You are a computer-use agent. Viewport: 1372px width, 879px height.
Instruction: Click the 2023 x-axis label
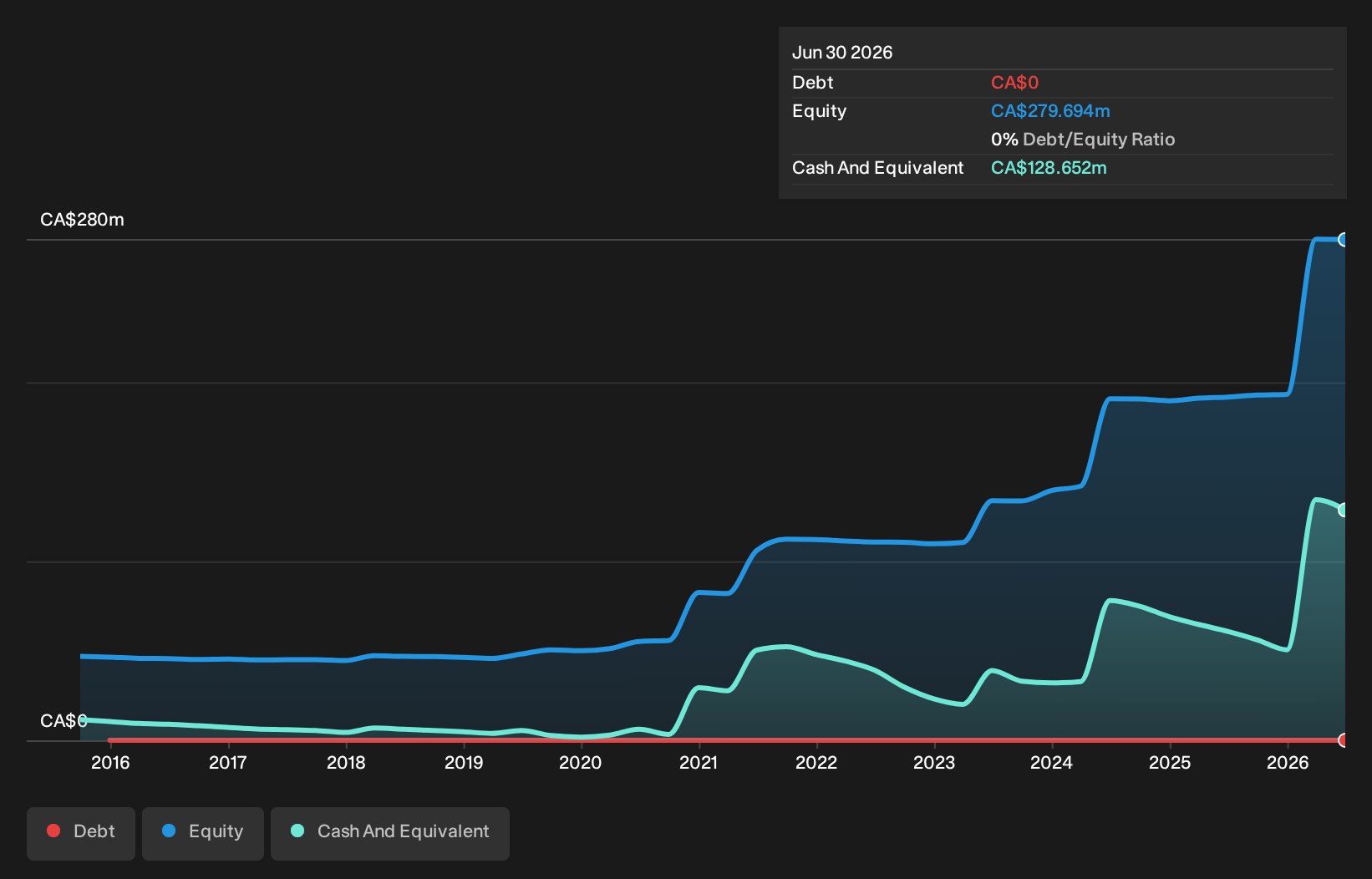tap(934, 762)
